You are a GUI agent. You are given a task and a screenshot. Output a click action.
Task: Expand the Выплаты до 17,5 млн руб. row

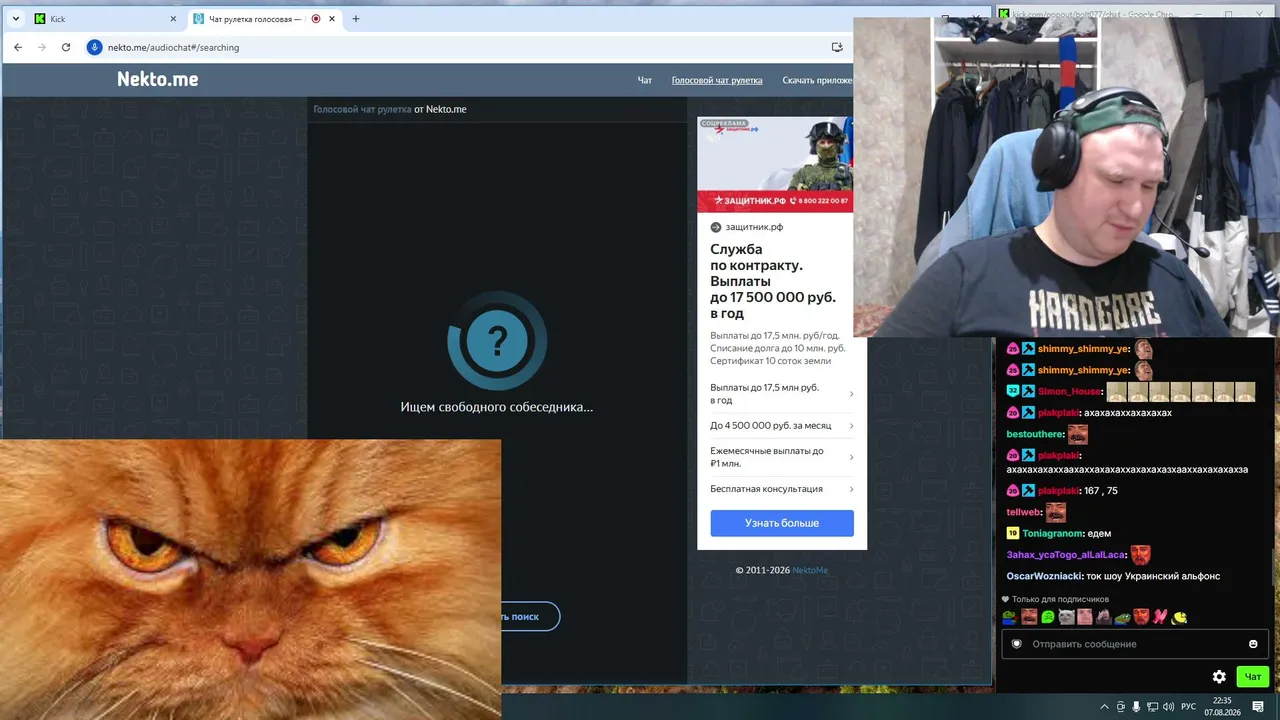(x=782, y=394)
